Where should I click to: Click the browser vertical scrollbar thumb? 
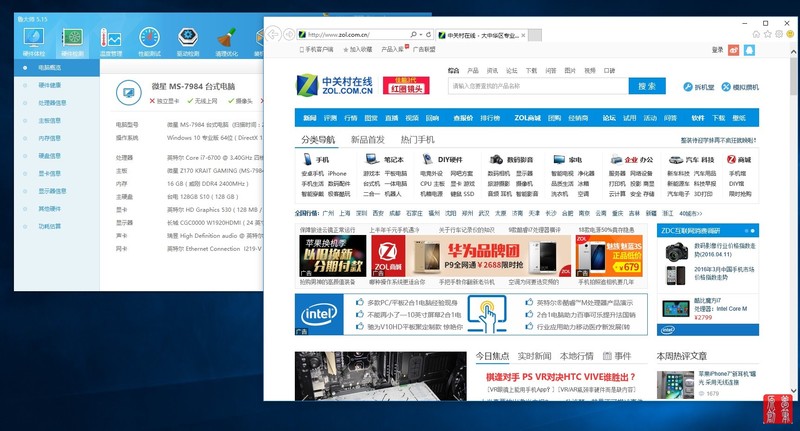[x=793, y=75]
